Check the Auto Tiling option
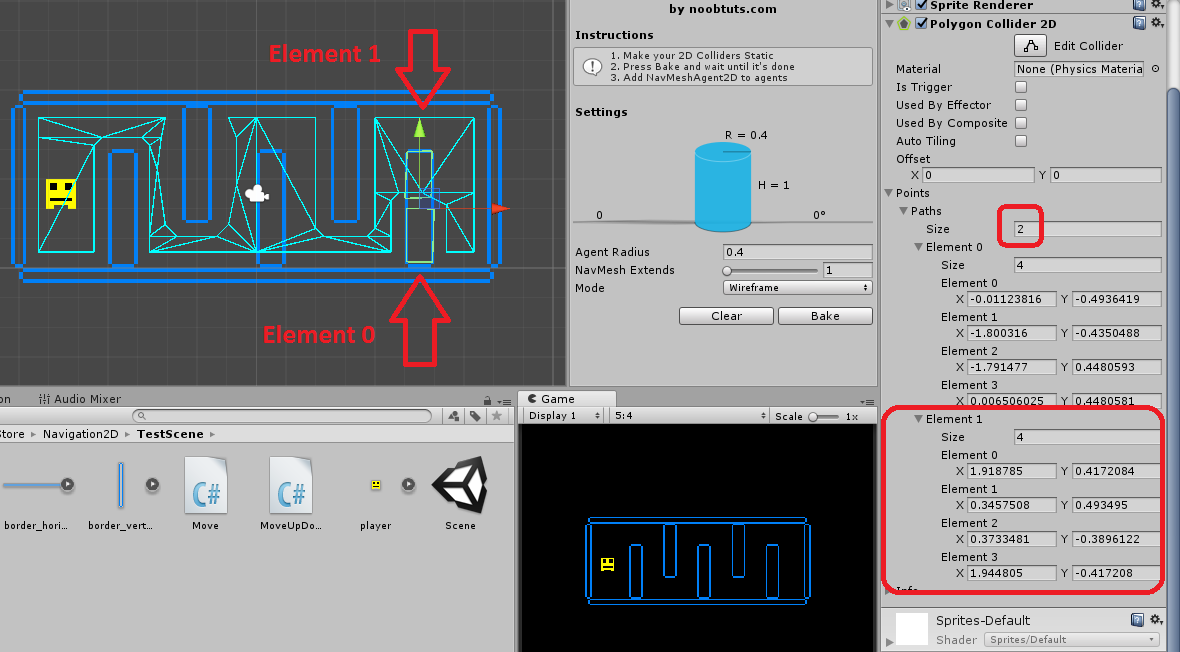Viewport: 1180px width, 652px height. pyautogui.click(x=1021, y=141)
